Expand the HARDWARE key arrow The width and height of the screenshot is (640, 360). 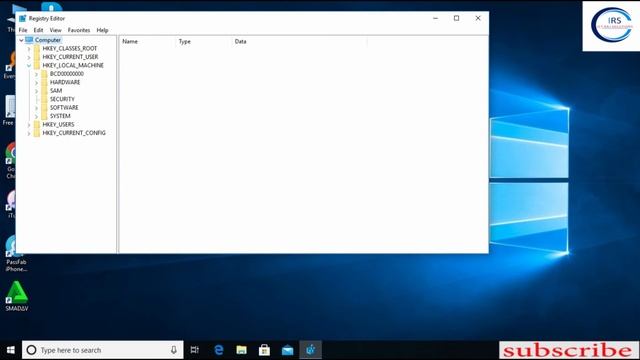point(36,82)
